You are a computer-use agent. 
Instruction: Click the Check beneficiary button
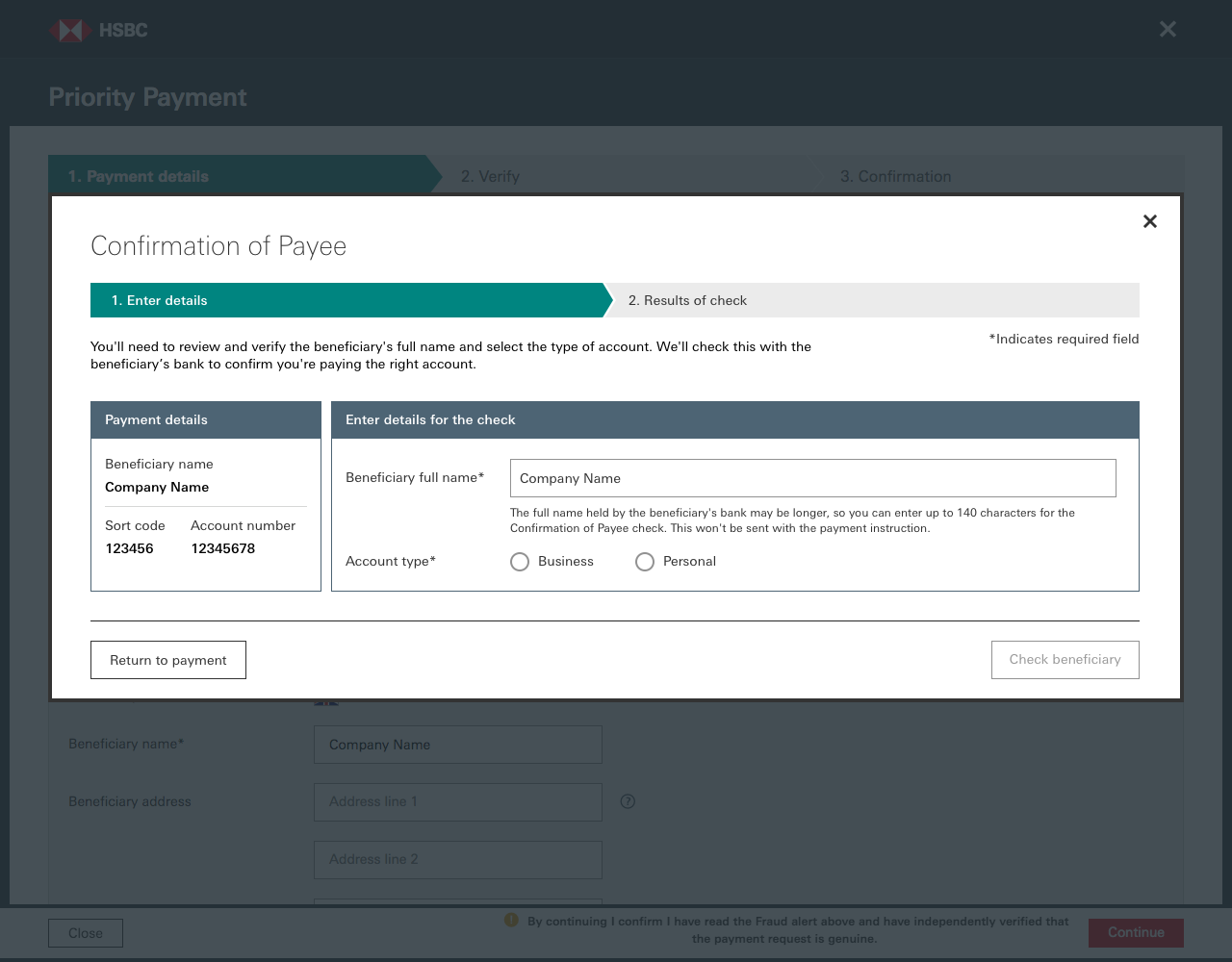(x=1065, y=660)
